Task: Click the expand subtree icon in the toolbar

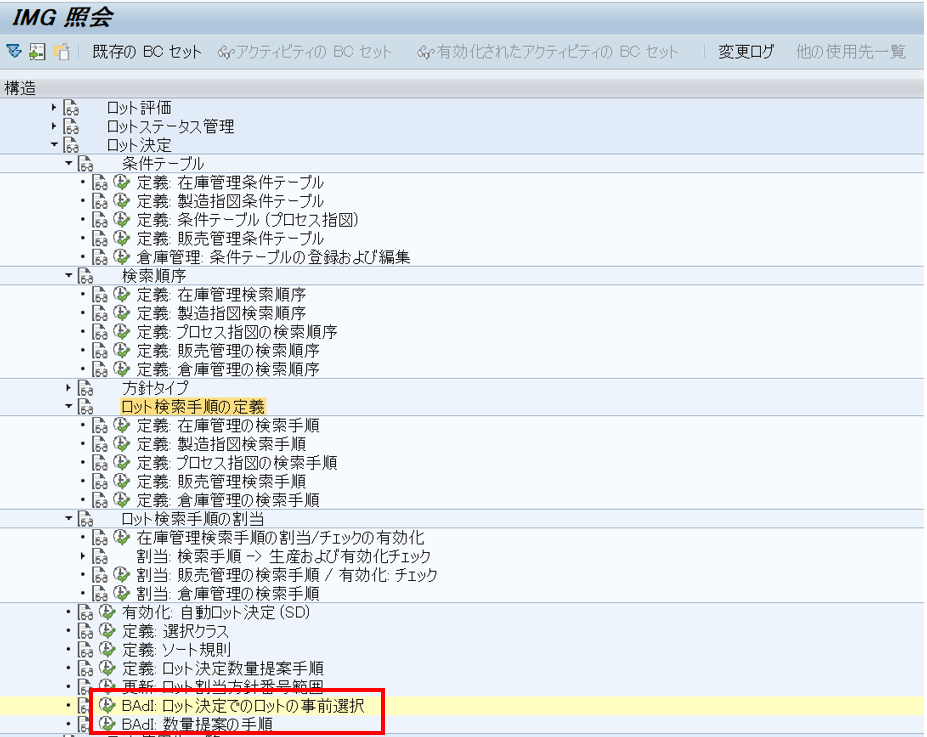Action: click(14, 51)
